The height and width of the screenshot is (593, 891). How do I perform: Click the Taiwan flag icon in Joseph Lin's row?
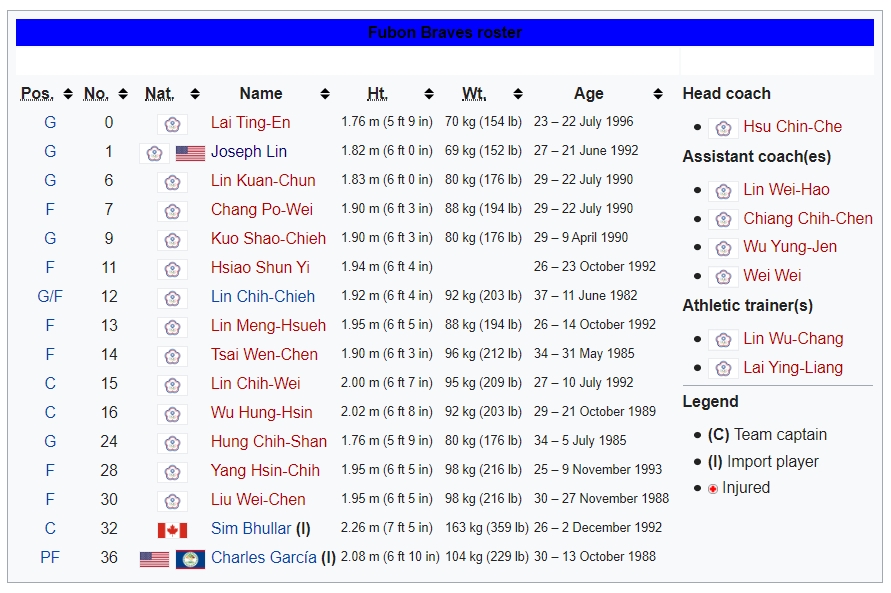click(x=154, y=153)
